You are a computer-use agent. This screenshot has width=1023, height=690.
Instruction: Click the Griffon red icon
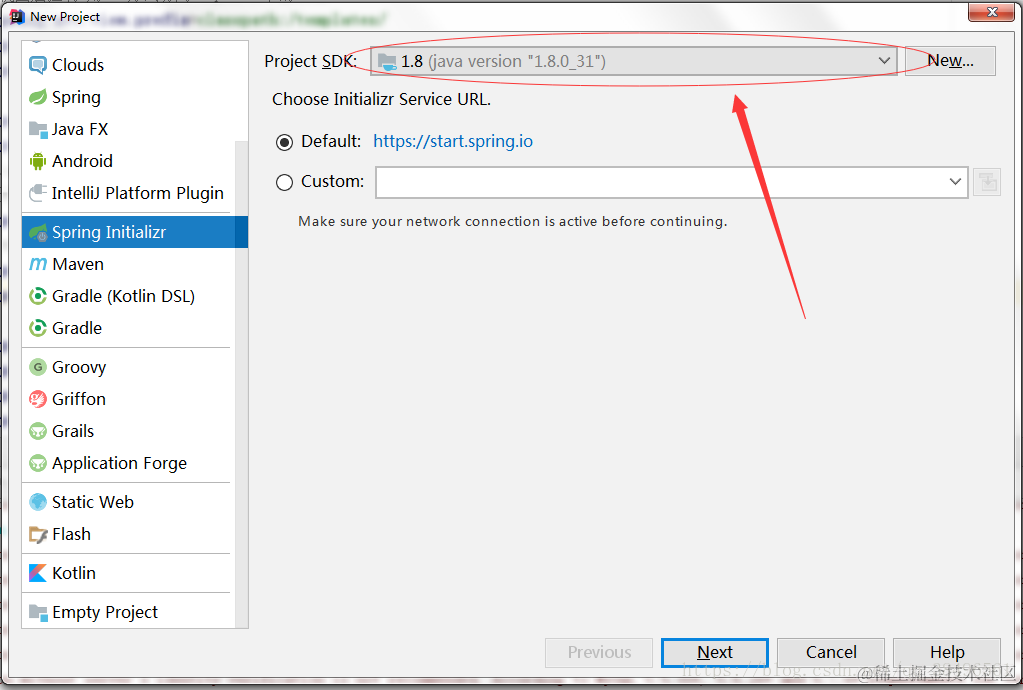pos(38,398)
